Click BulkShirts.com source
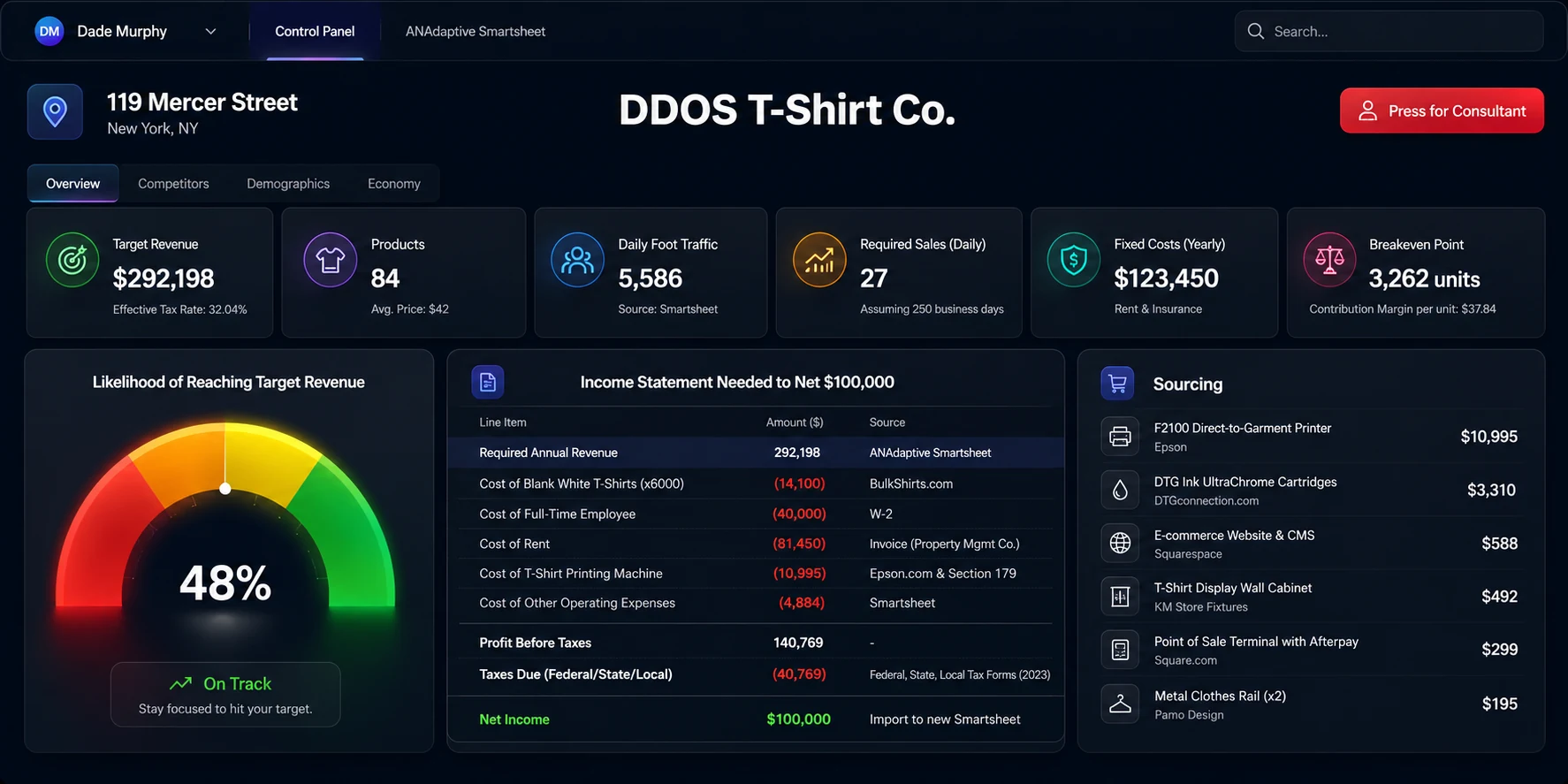1568x784 pixels. (911, 483)
